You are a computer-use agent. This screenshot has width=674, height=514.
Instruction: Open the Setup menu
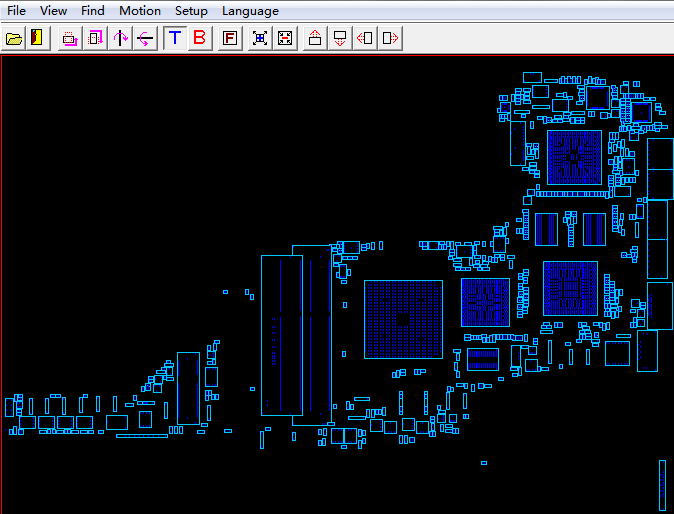pyautogui.click(x=191, y=11)
